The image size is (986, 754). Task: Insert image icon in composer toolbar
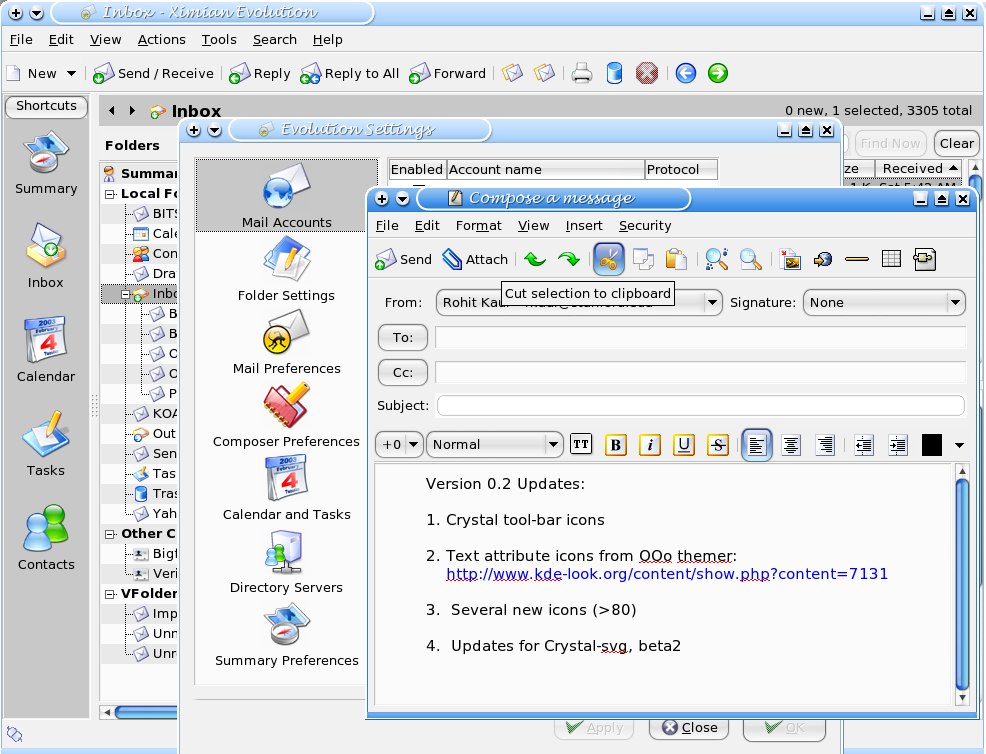coord(790,259)
